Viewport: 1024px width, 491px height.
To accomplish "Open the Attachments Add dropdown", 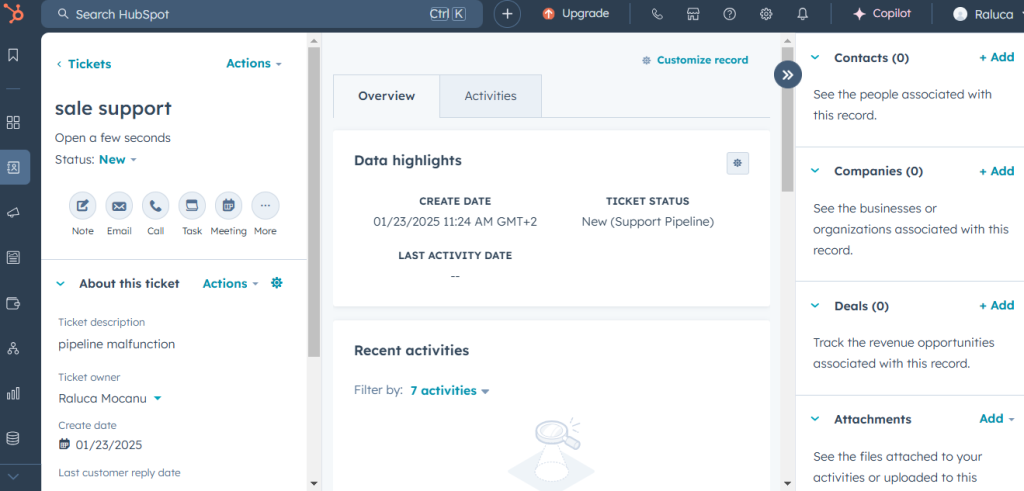I will coord(997,419).
